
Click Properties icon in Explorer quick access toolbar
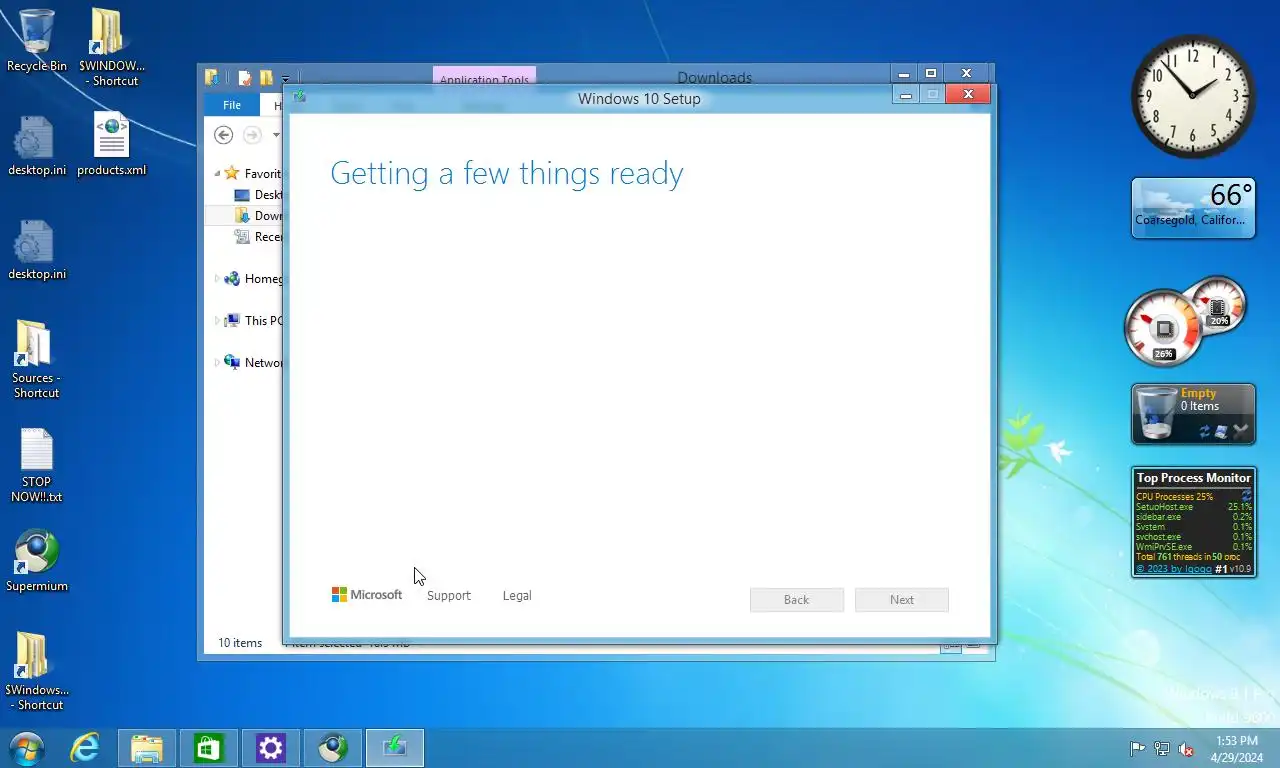244,78
